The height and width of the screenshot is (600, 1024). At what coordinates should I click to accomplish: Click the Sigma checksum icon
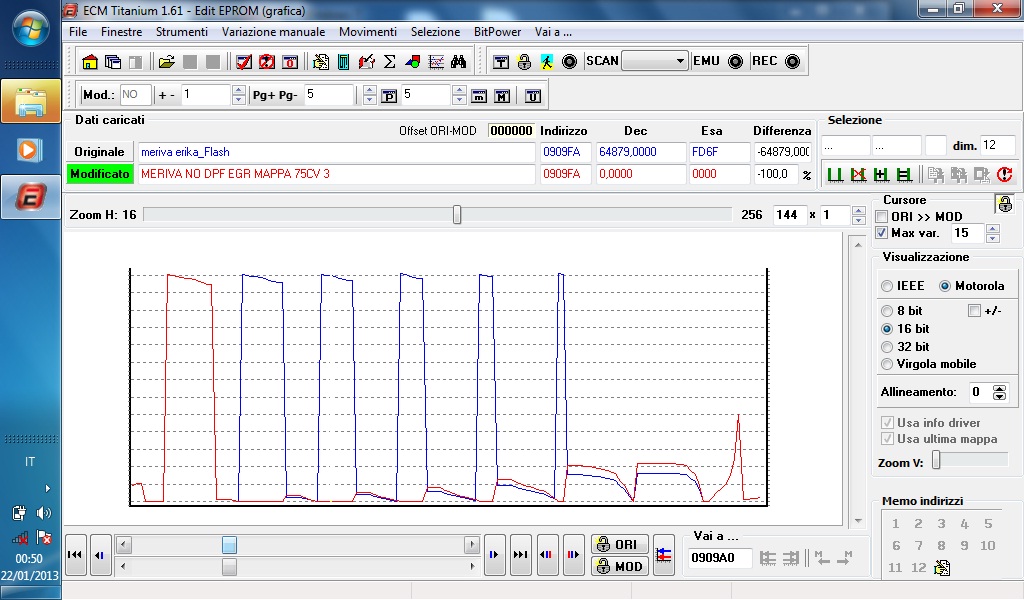coord(389,61)
